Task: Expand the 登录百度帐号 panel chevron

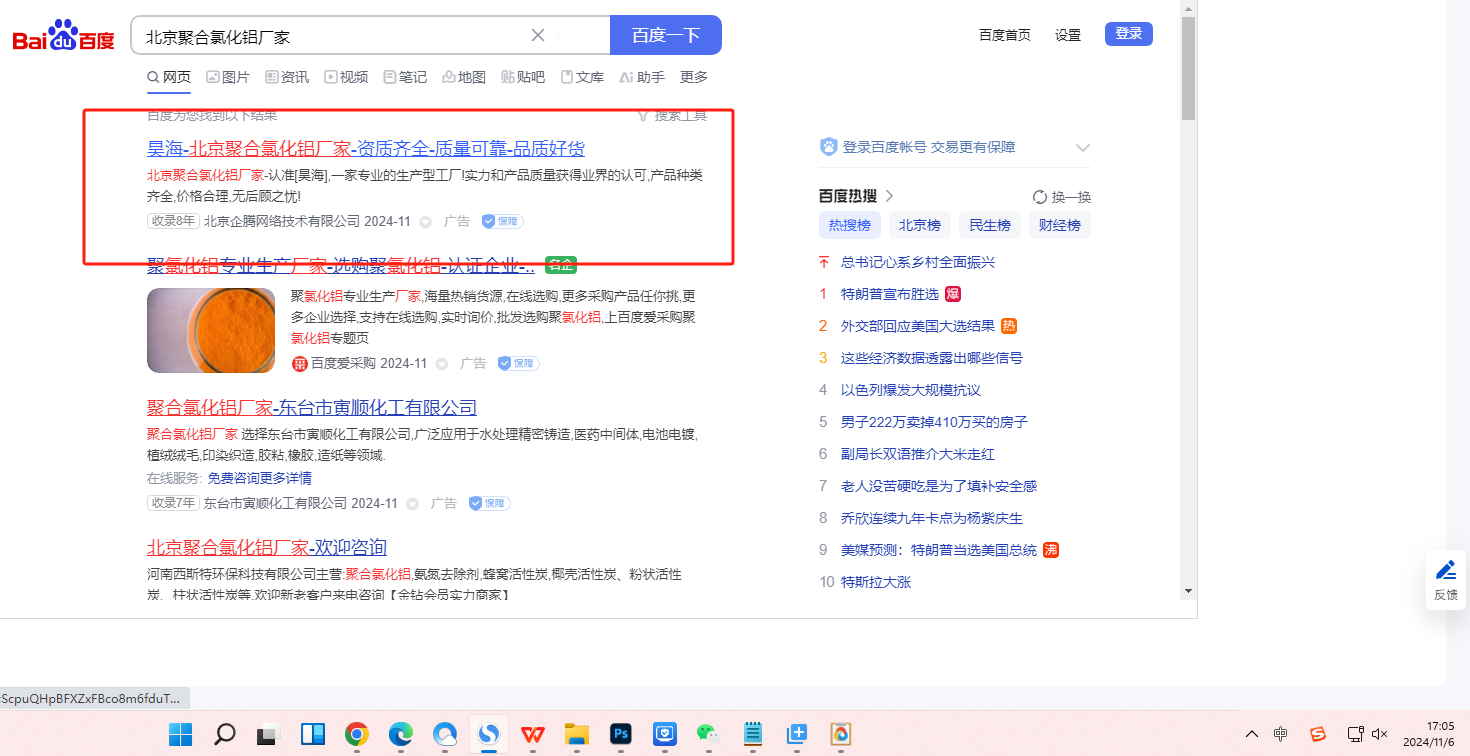Action: pos(1082,148)
